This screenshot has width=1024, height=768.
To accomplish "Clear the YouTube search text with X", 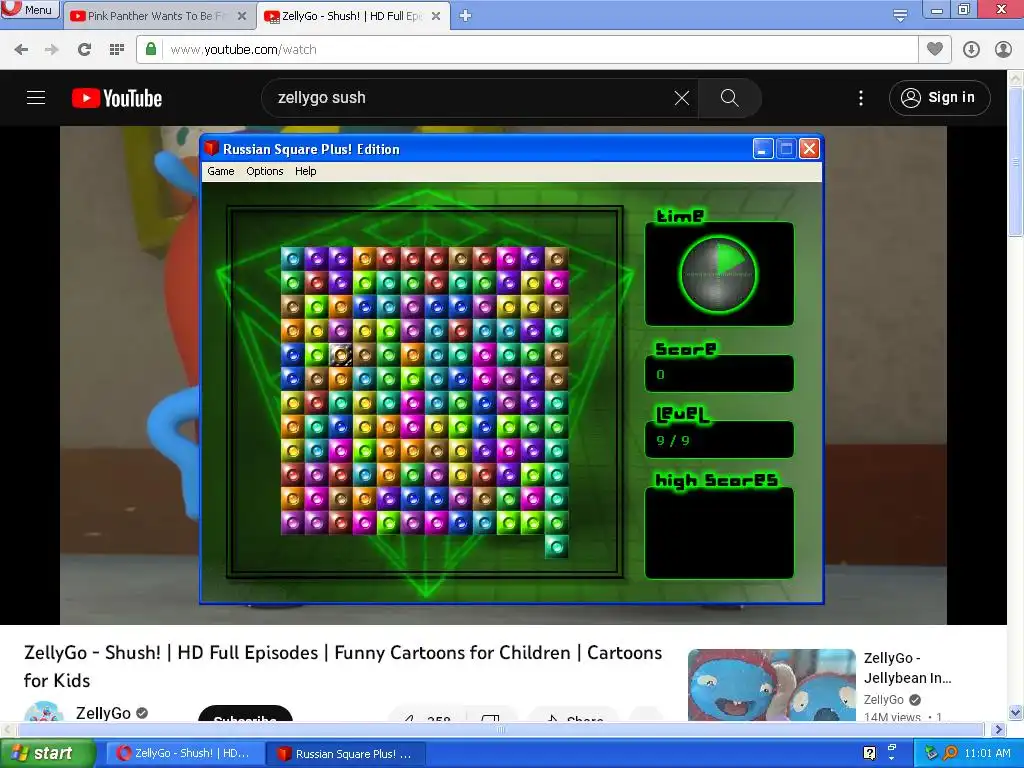I will tap(682, 98).
